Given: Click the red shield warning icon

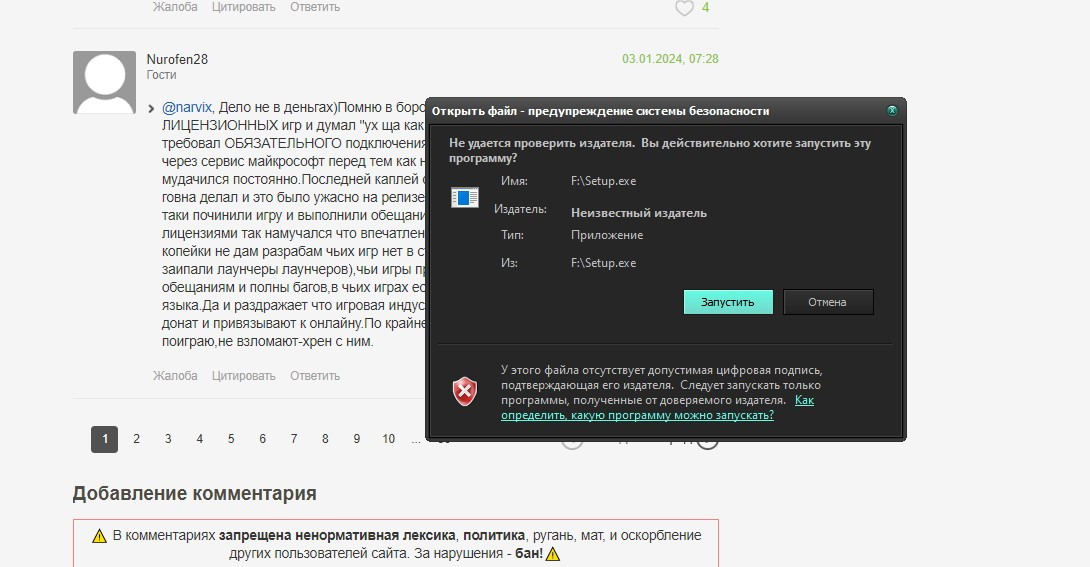Looking at the screenshot, I should tap(465, 391).
